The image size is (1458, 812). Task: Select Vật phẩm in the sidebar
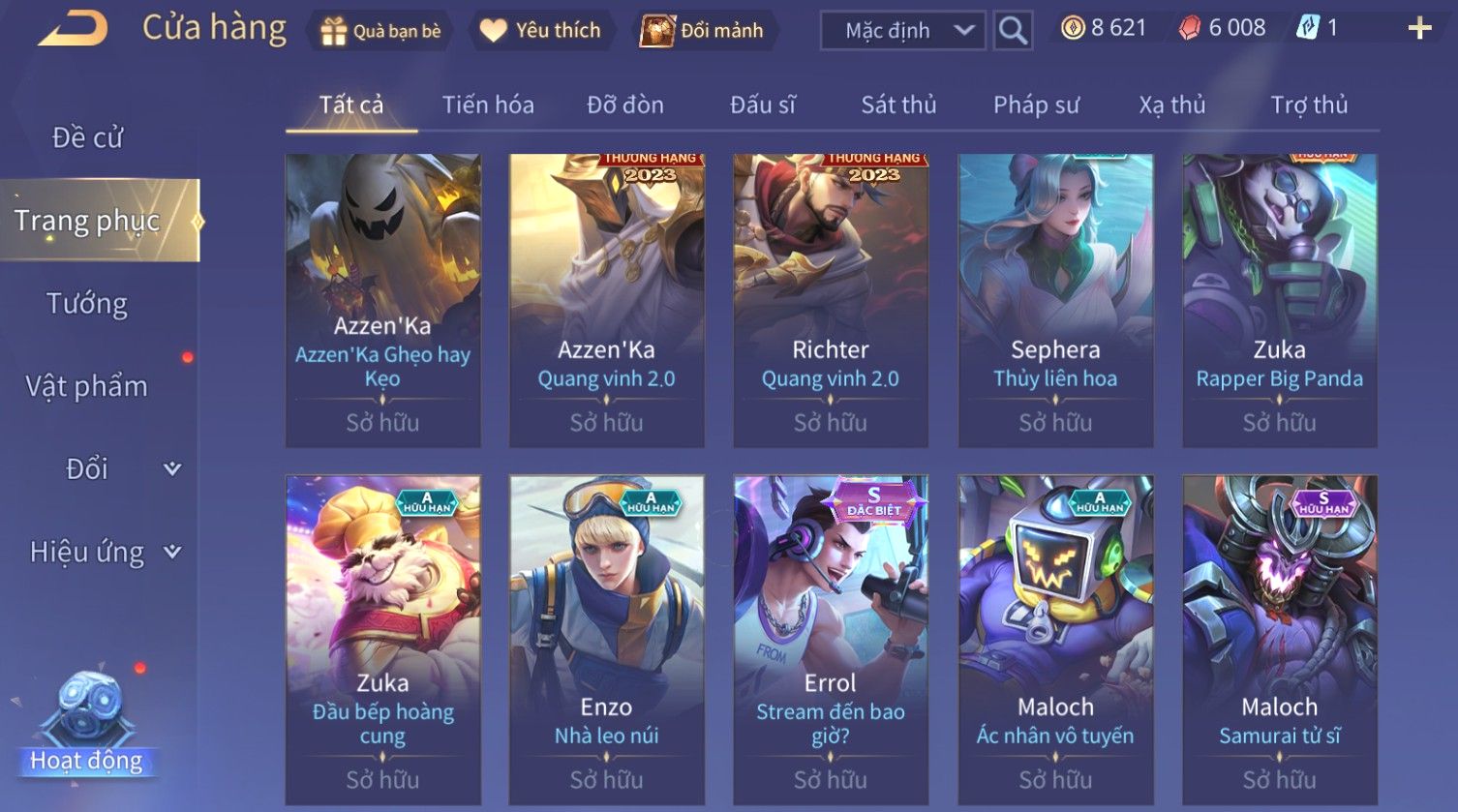tap(87, 386)
